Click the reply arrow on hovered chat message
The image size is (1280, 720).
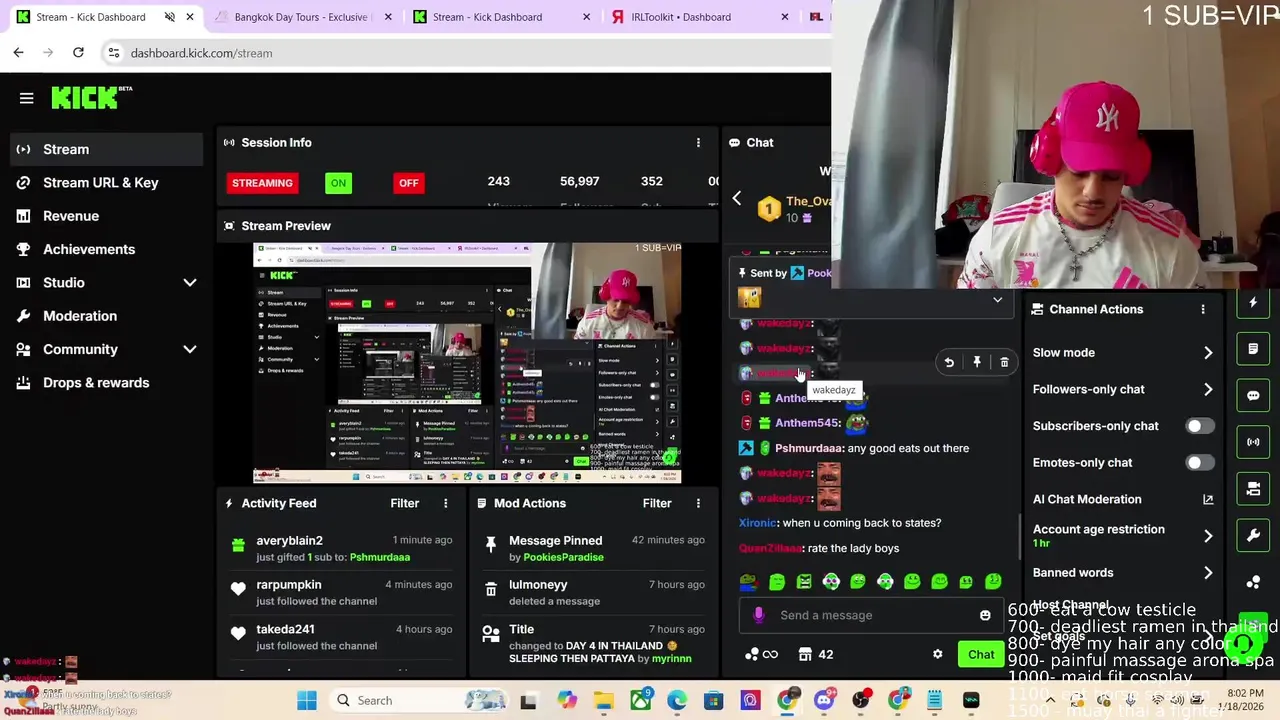949,362
